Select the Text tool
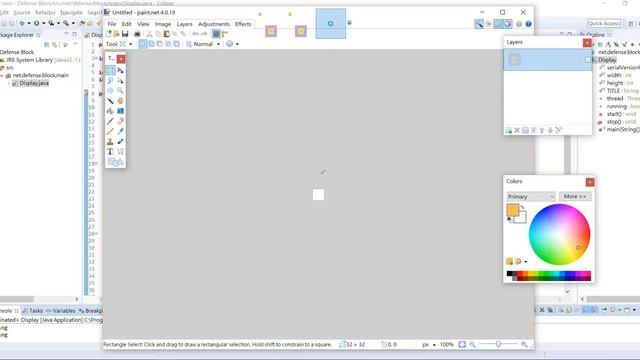 [x=110, y=152]
